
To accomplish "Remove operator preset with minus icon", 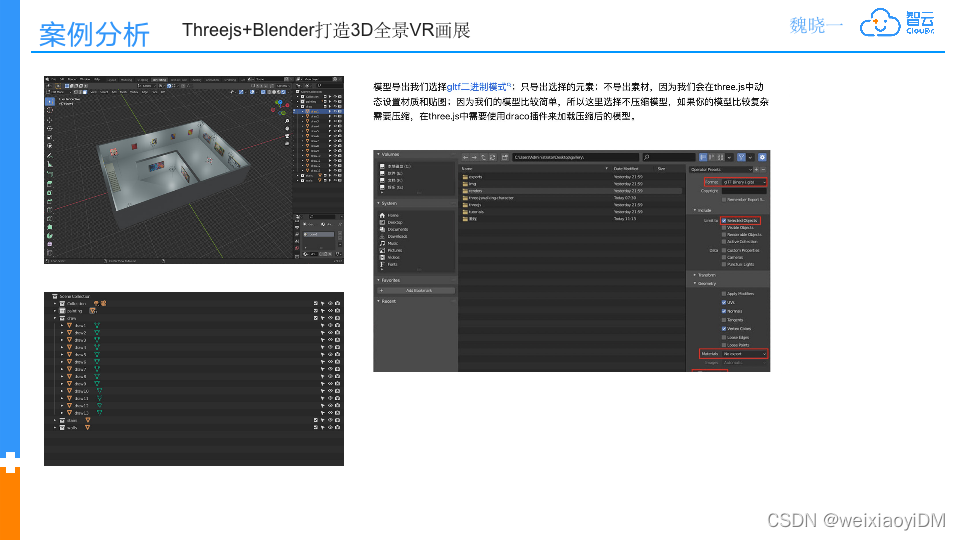I will [x=763, y=170].
